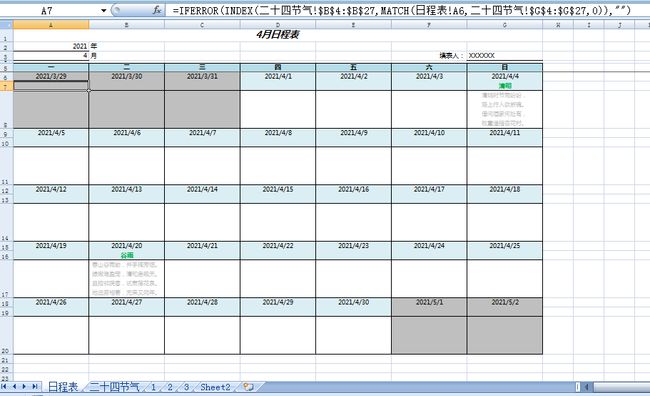Click the horizontal scrollbar left arrow

pyautogui.click(x=587, y=387)
